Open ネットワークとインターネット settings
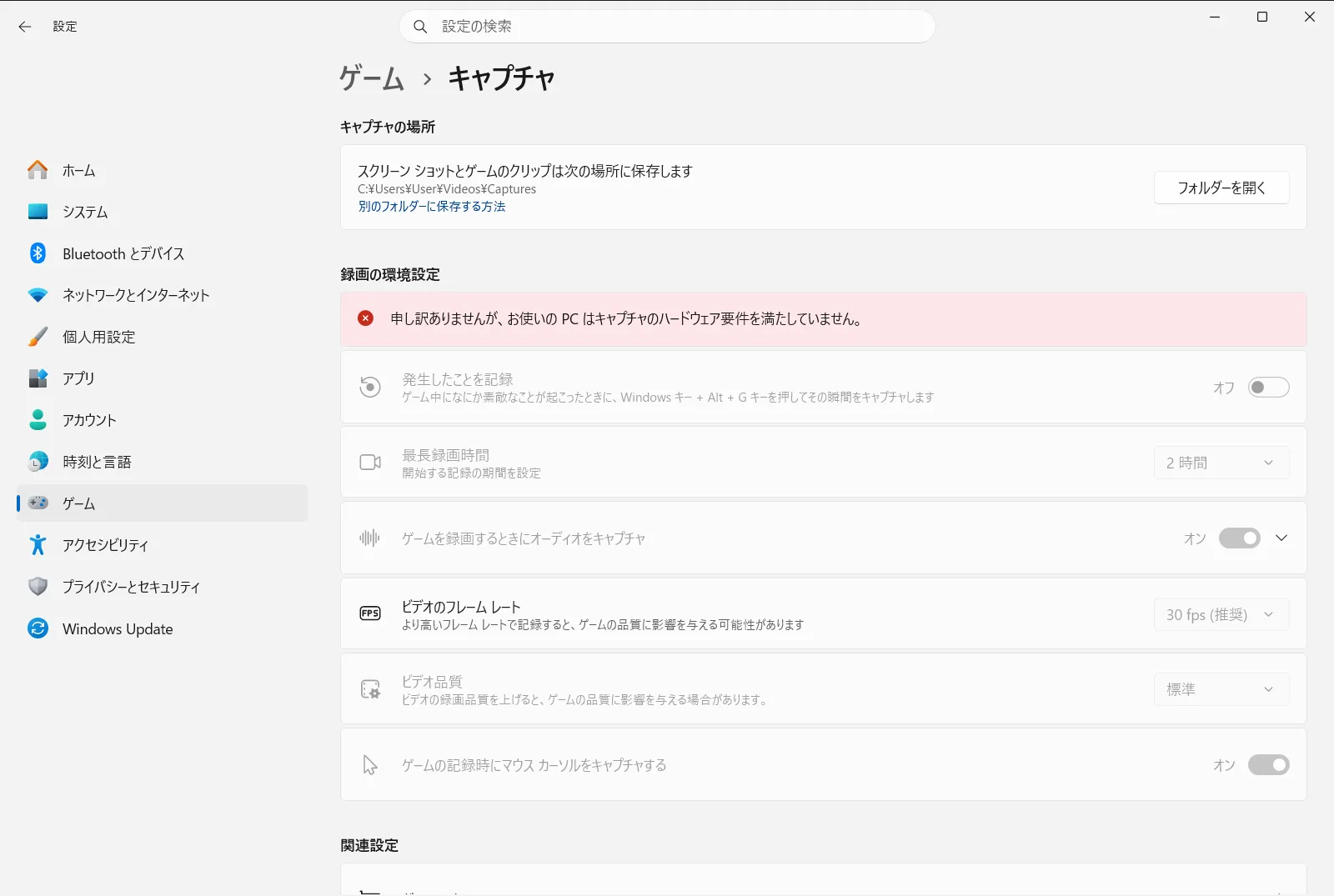Screen dimensions: 1334x896 click(x=163, y=295)
